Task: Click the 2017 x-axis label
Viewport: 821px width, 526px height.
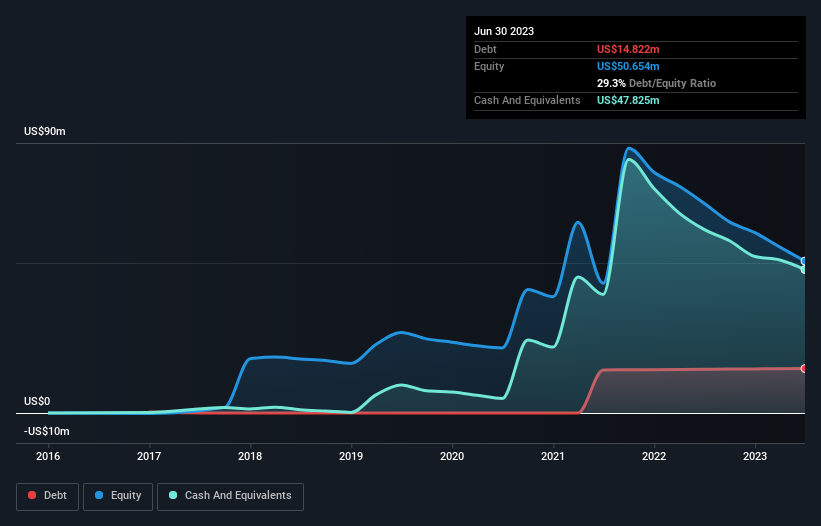Action: point(149,456)
